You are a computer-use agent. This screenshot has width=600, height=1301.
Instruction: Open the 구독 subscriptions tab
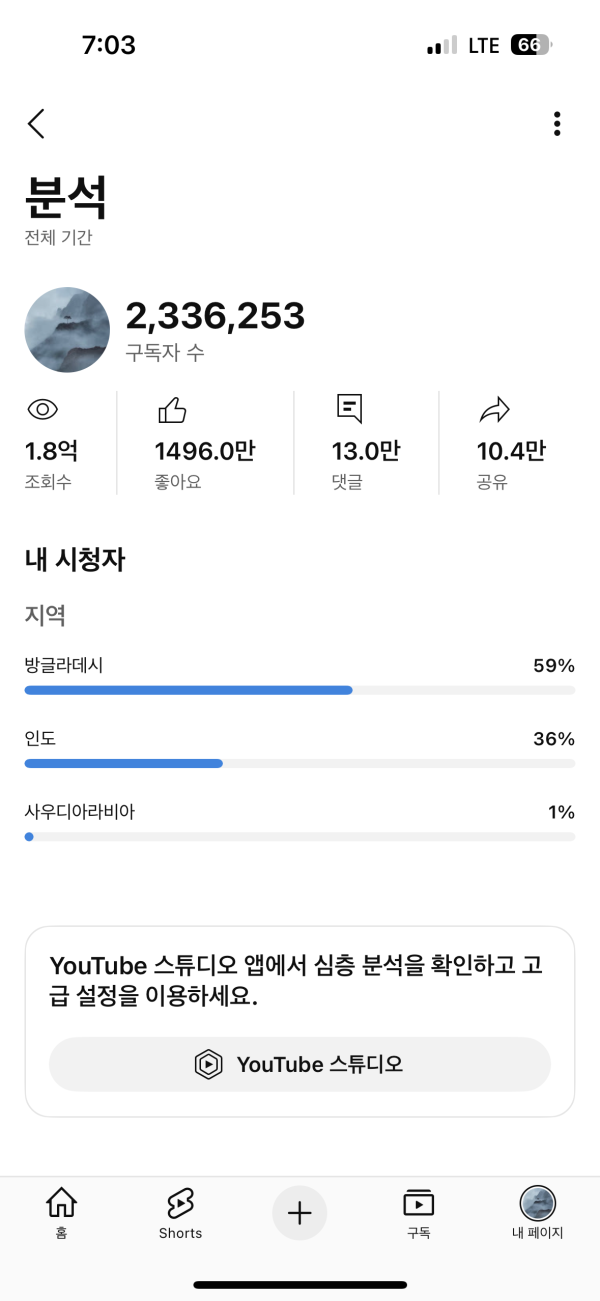point(418,1213)
